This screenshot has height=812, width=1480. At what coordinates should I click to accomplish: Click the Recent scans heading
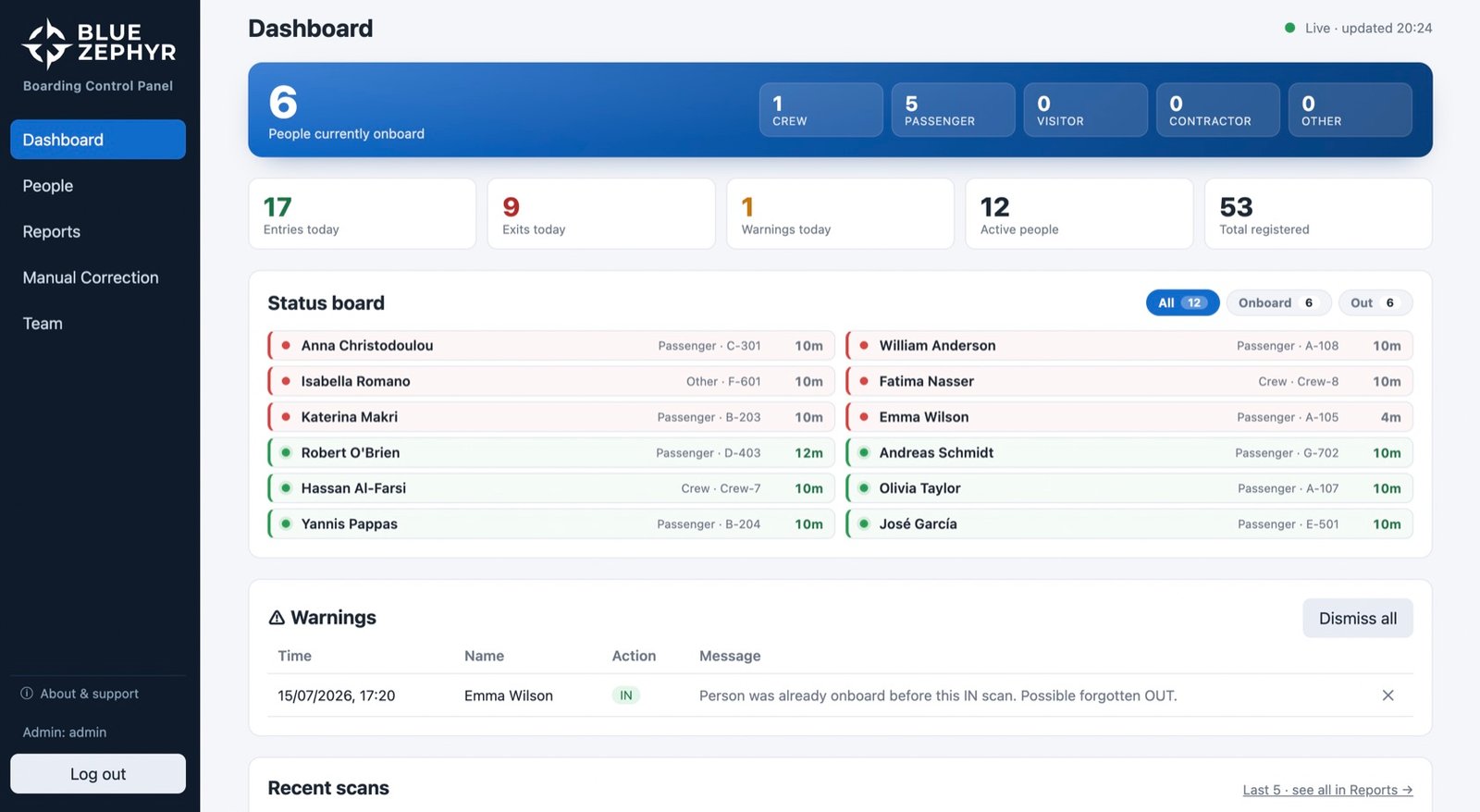[328, 788]
